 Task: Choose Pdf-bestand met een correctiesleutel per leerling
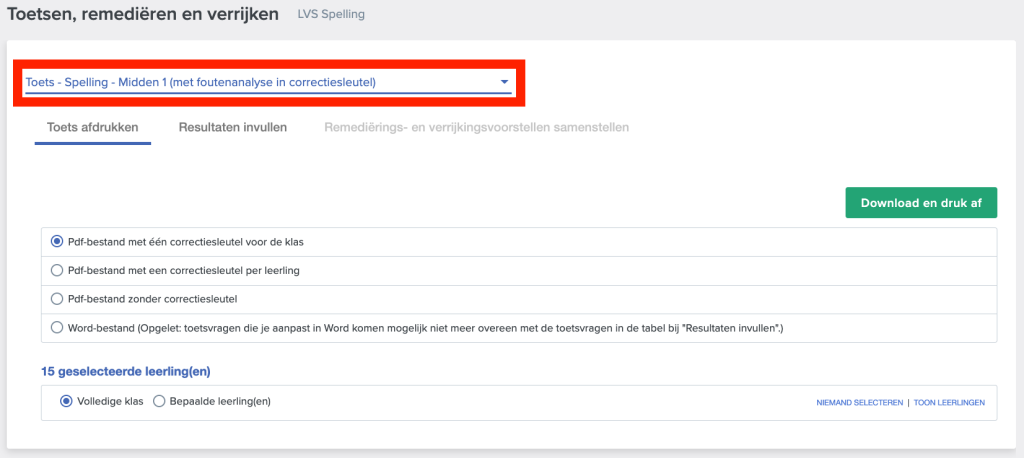pyautogui.click(x=57, y=270)
